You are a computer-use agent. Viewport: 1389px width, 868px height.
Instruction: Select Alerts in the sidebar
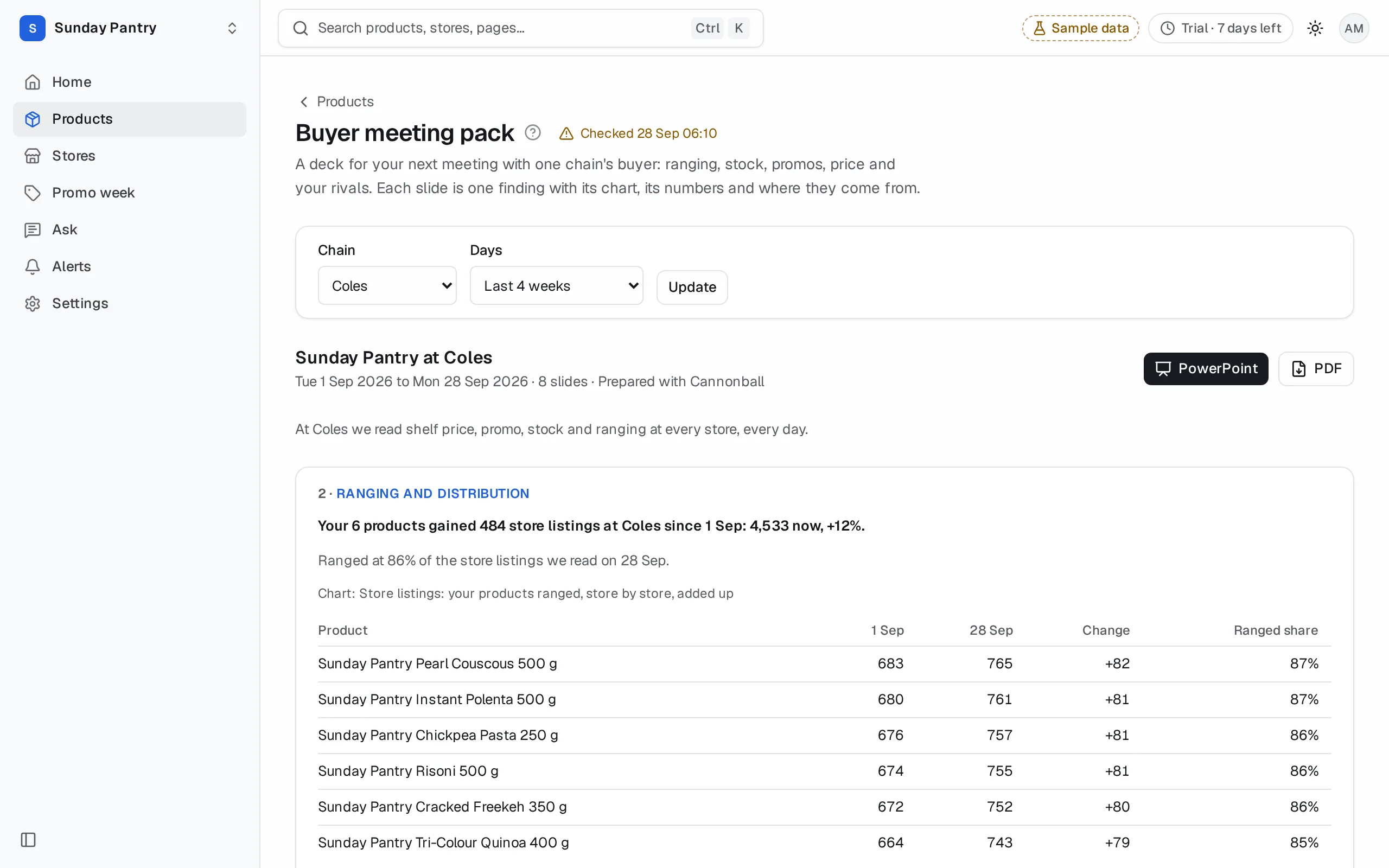point(130,266)
